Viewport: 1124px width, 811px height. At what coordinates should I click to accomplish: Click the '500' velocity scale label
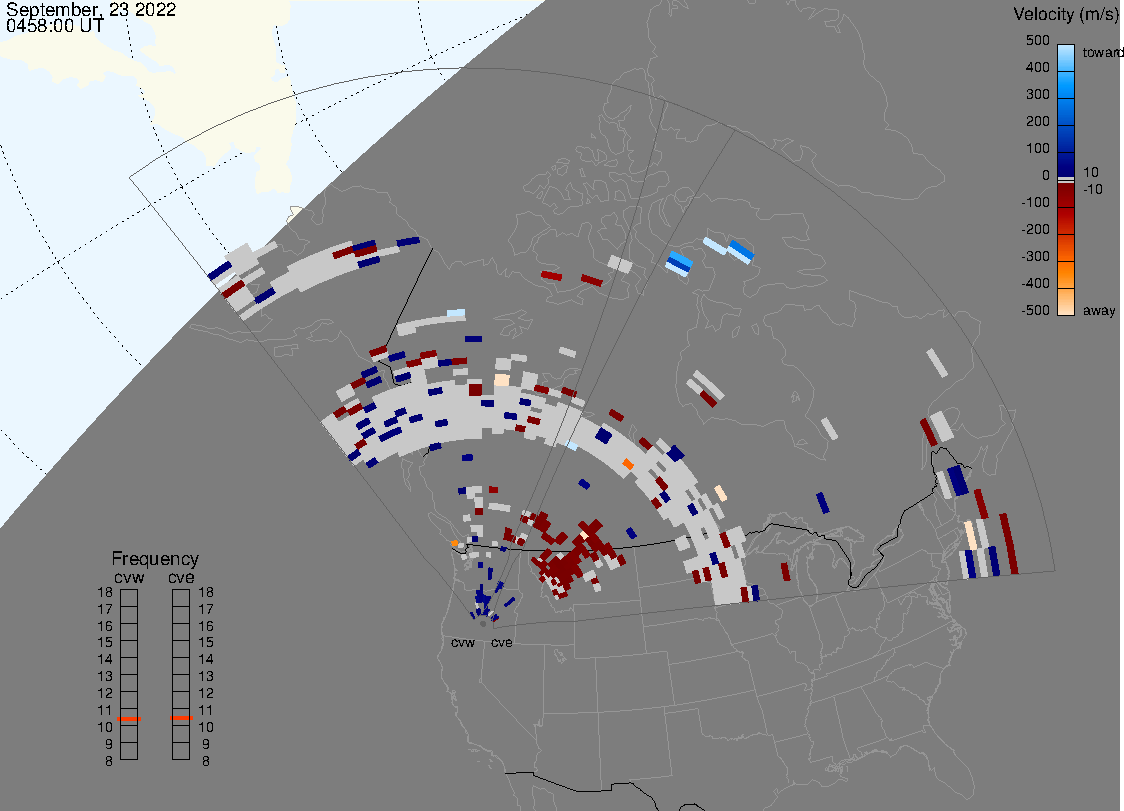tap(1037, 40)
